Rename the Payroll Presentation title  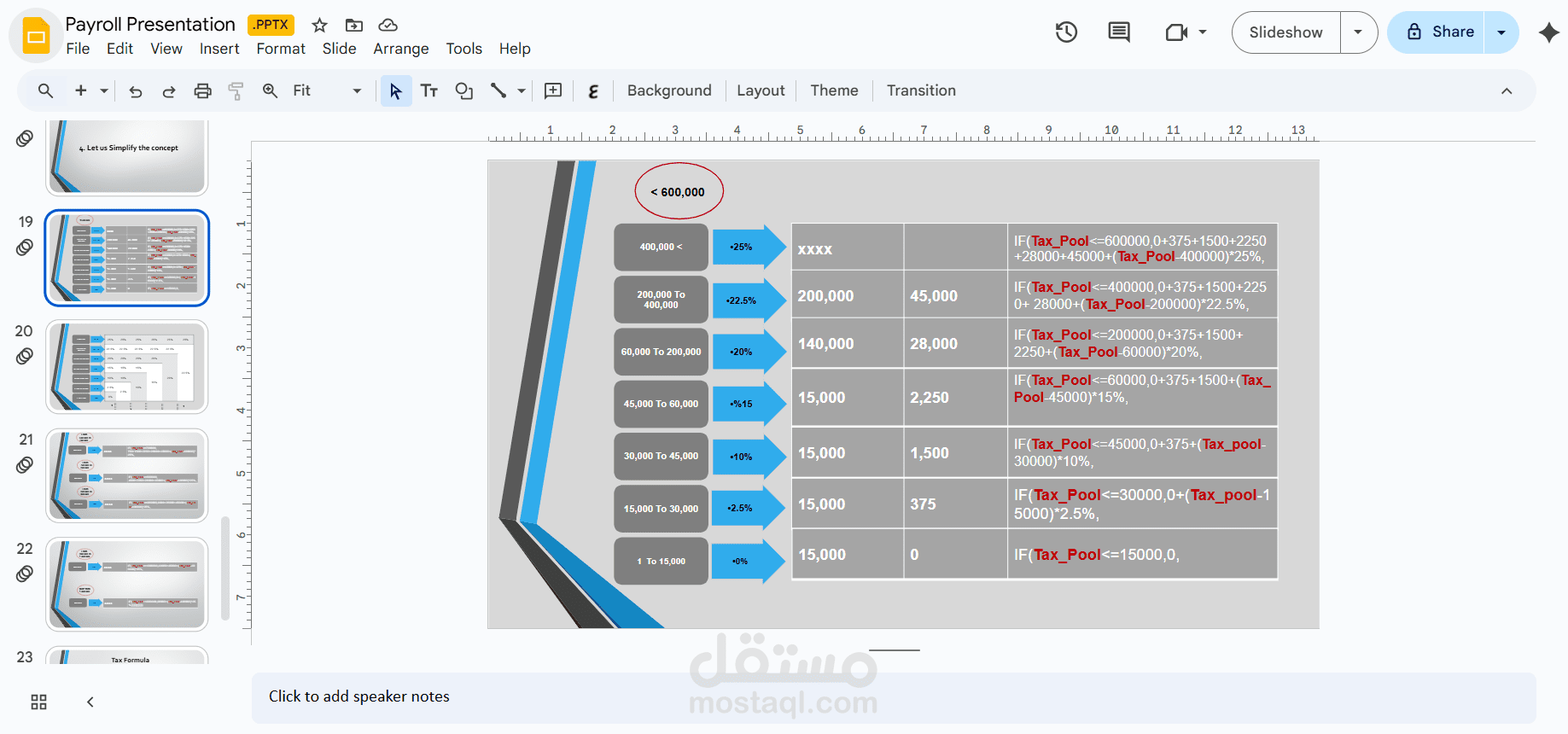click(x=150, y=24)
